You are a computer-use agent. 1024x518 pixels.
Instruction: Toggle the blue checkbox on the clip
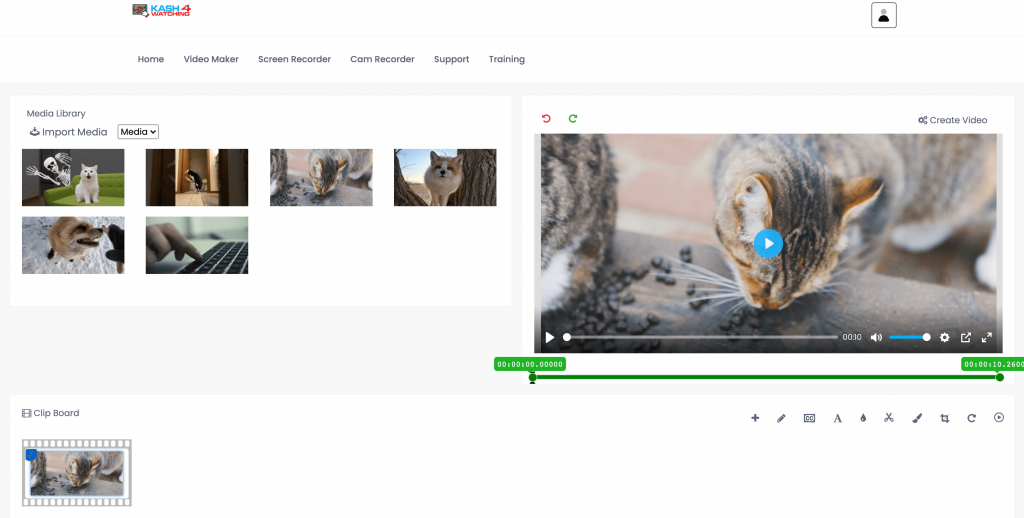click(x=31, y=455)
